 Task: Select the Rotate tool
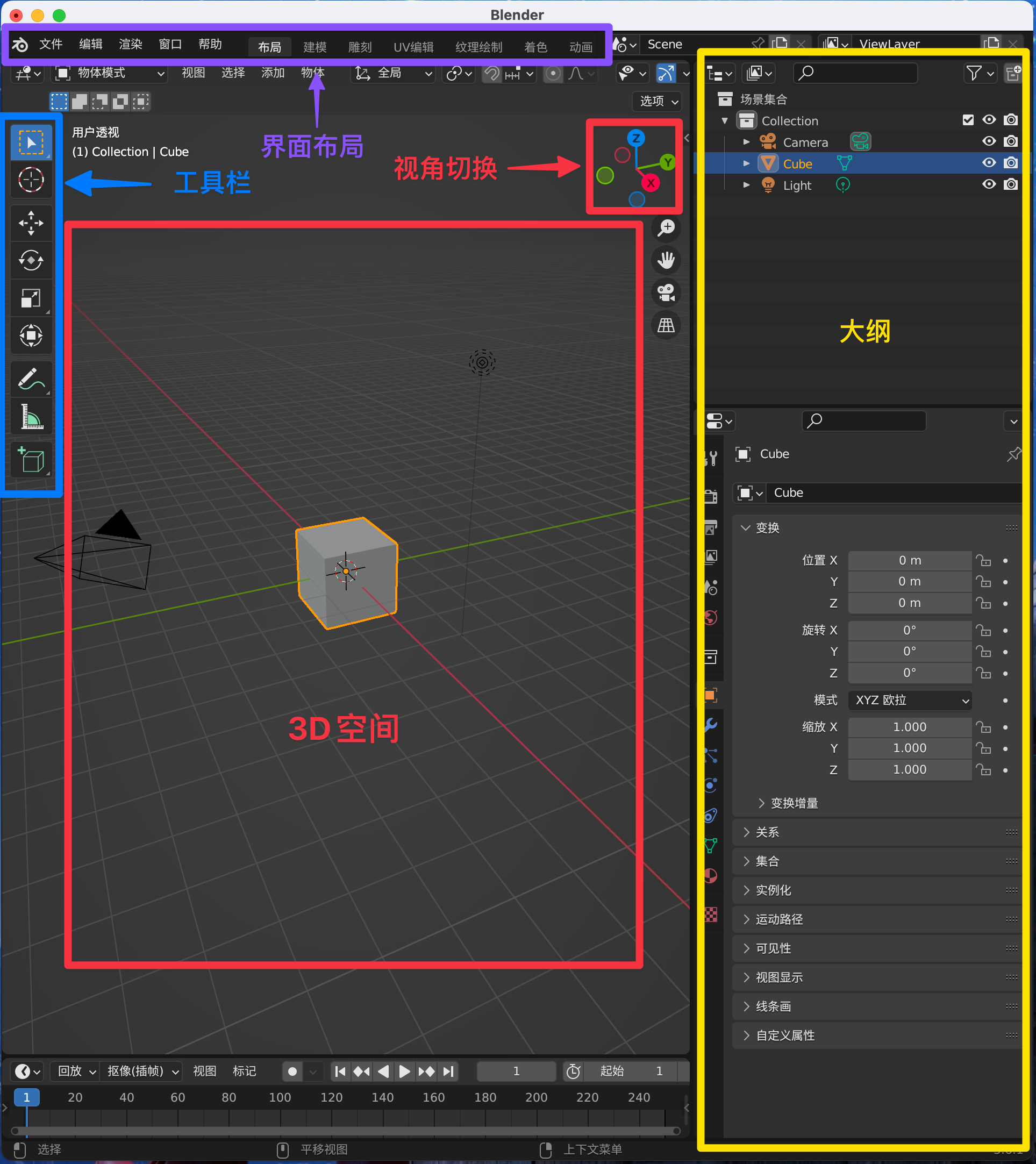(x=31, y=260)
